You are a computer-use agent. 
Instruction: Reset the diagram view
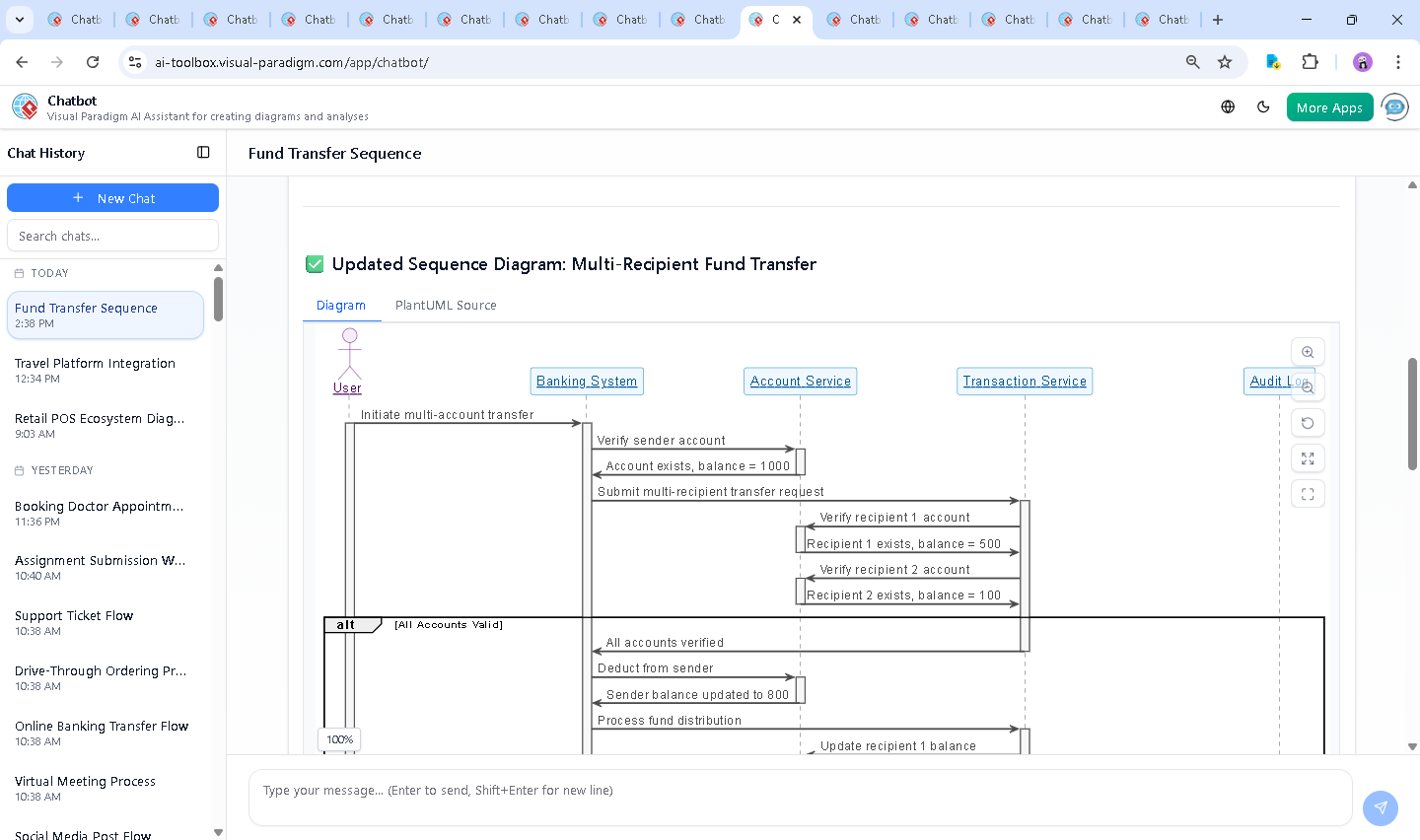point(1308,422)
